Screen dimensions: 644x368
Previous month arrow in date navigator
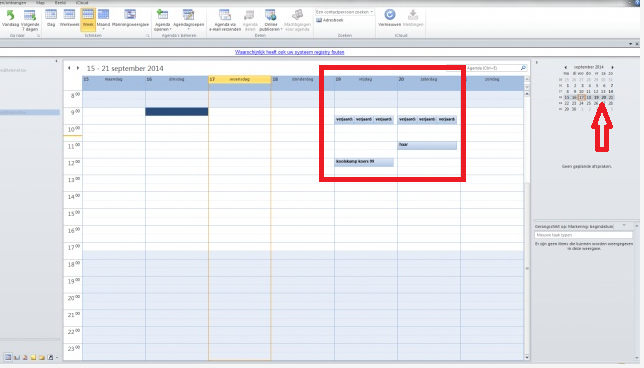point(566,67)
